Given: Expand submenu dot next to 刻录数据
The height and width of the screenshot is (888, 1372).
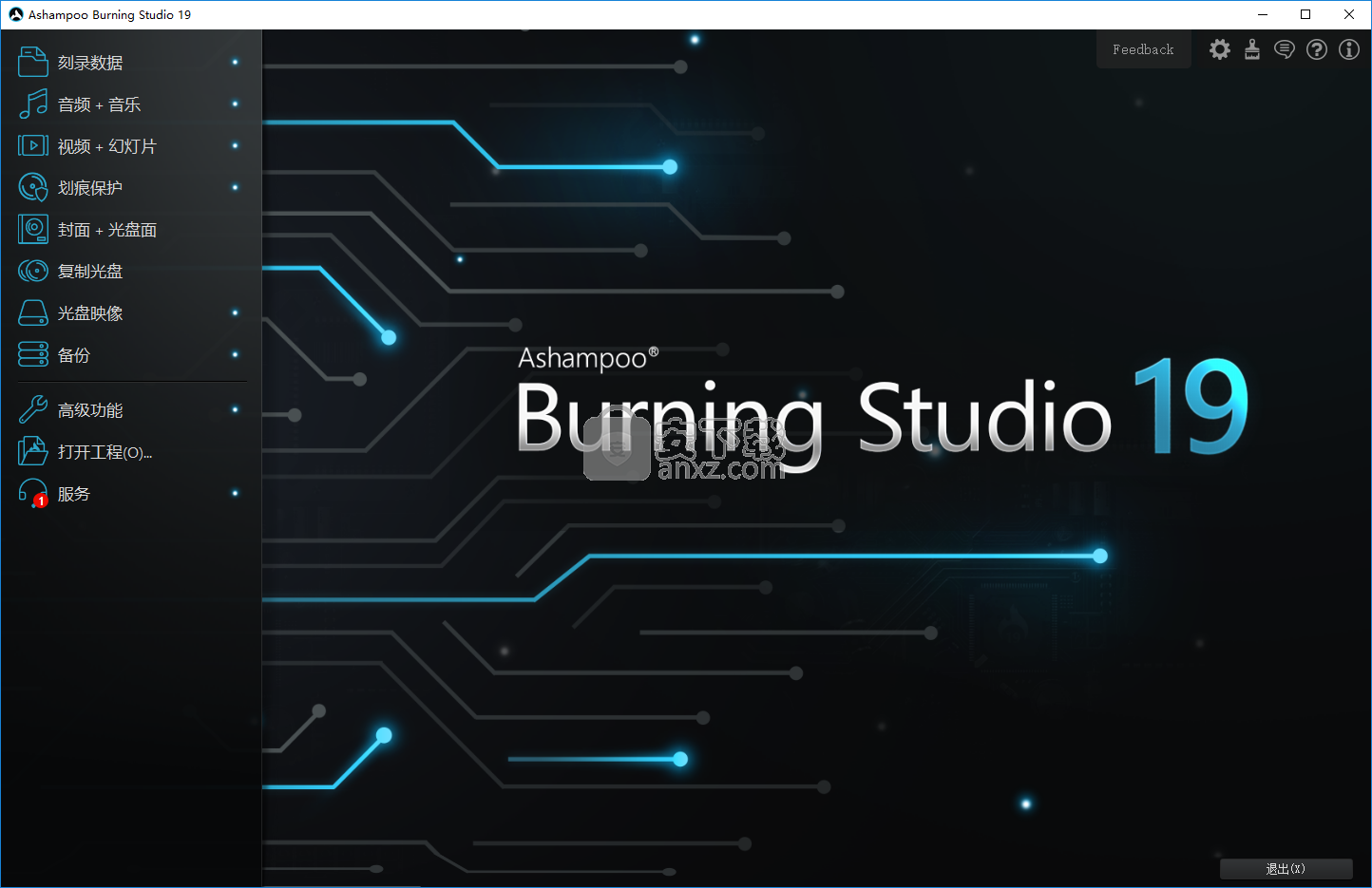Looking at the screenshot, I should pos(235,62).
